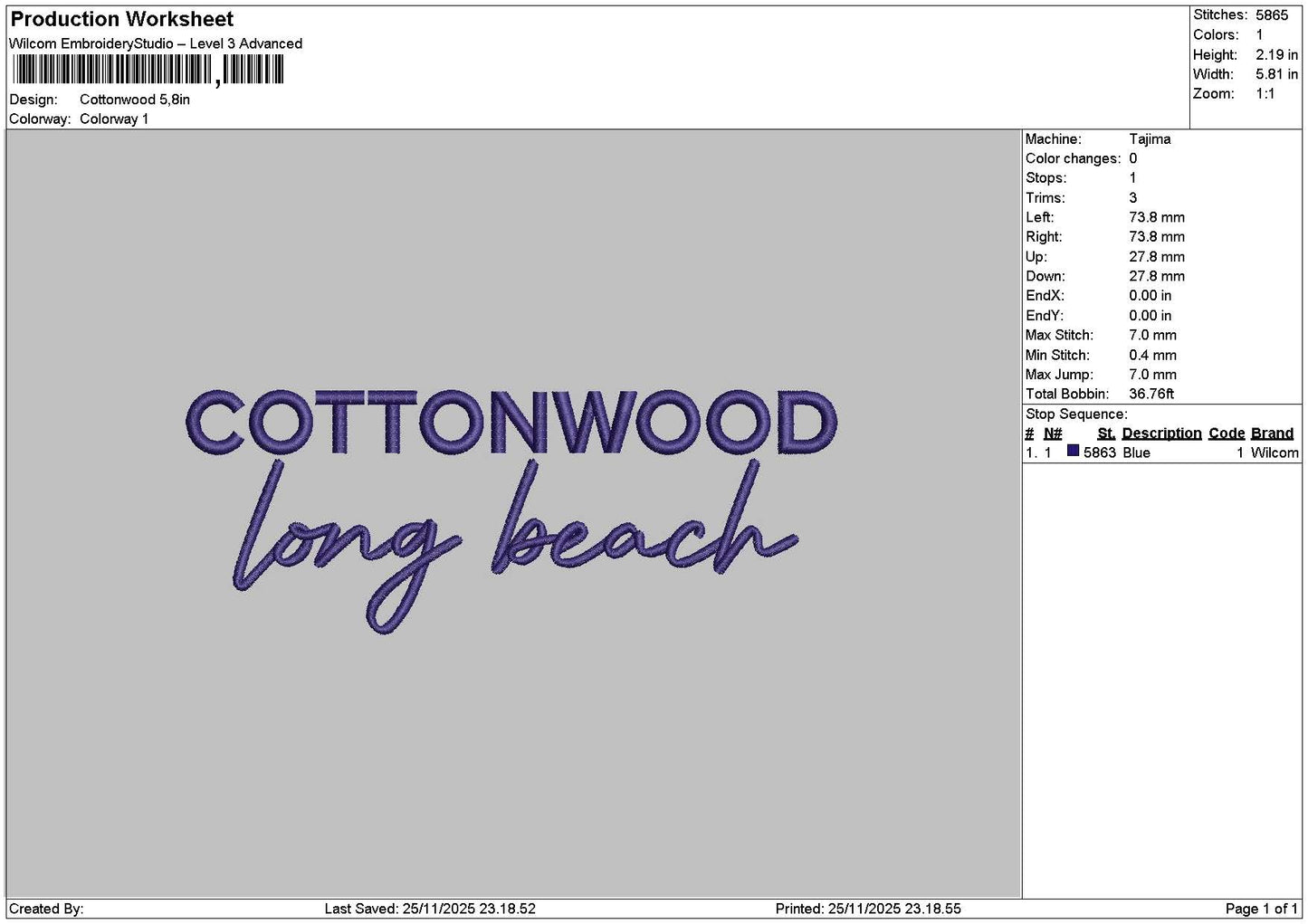Click the 'Colorway 1' value
1308x924 pixels.
click(114, 119)
